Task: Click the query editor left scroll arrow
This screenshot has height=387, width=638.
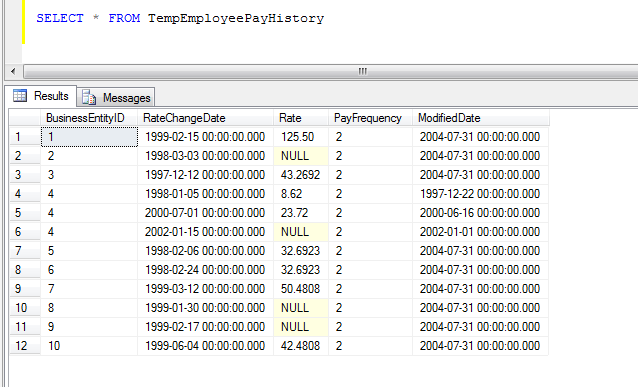Action: pos(13,72)
